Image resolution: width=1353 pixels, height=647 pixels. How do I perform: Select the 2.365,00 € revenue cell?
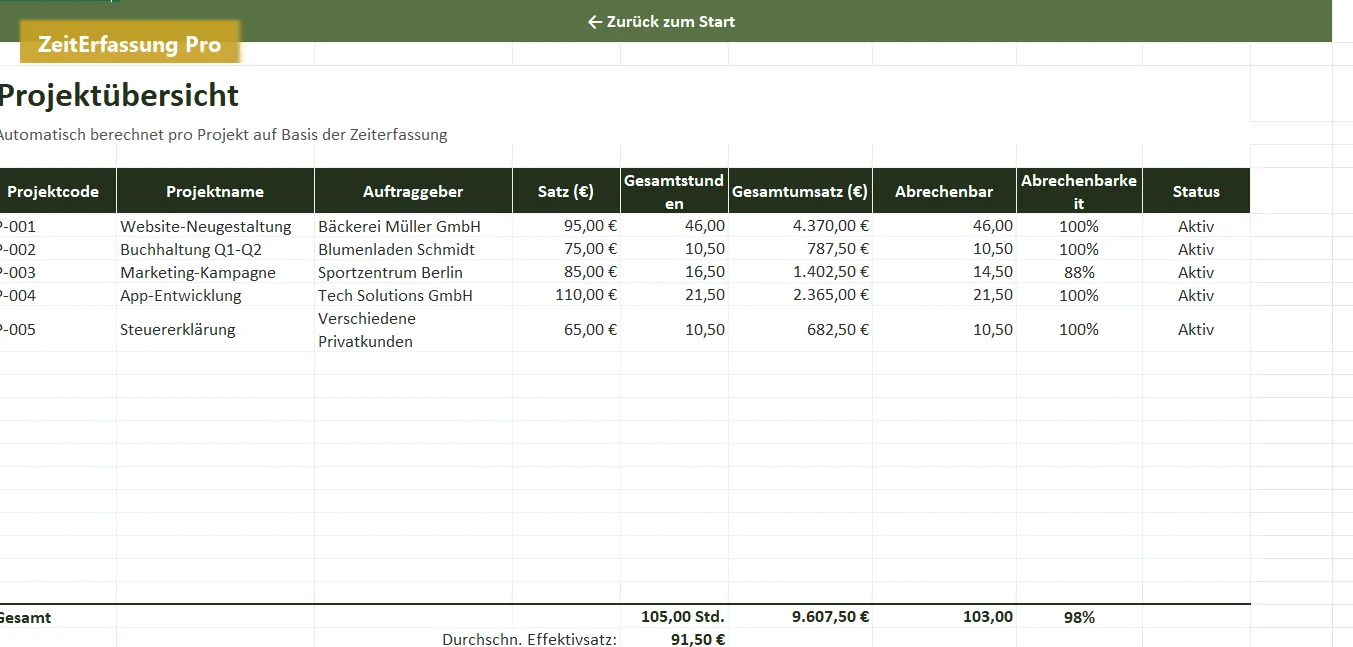tap(800, 295)
